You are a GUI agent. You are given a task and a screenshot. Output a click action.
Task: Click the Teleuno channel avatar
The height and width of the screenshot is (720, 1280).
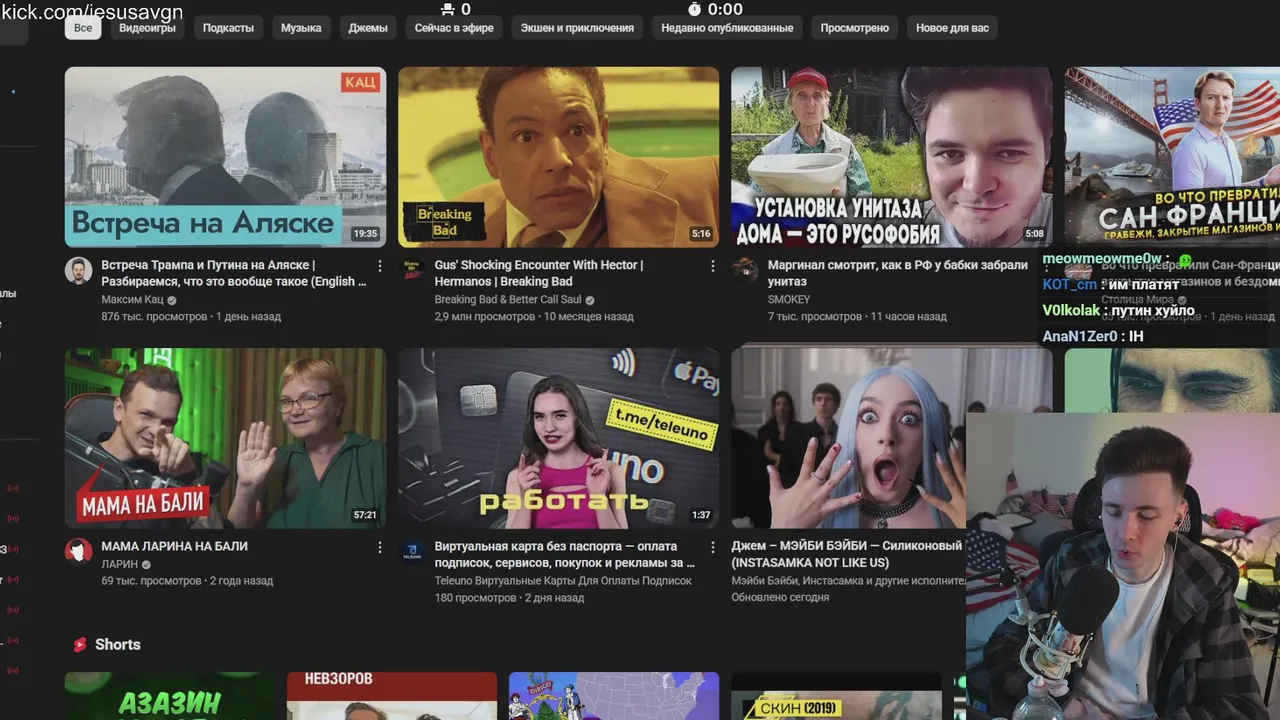pyautogui.click(x=412, y=551)
